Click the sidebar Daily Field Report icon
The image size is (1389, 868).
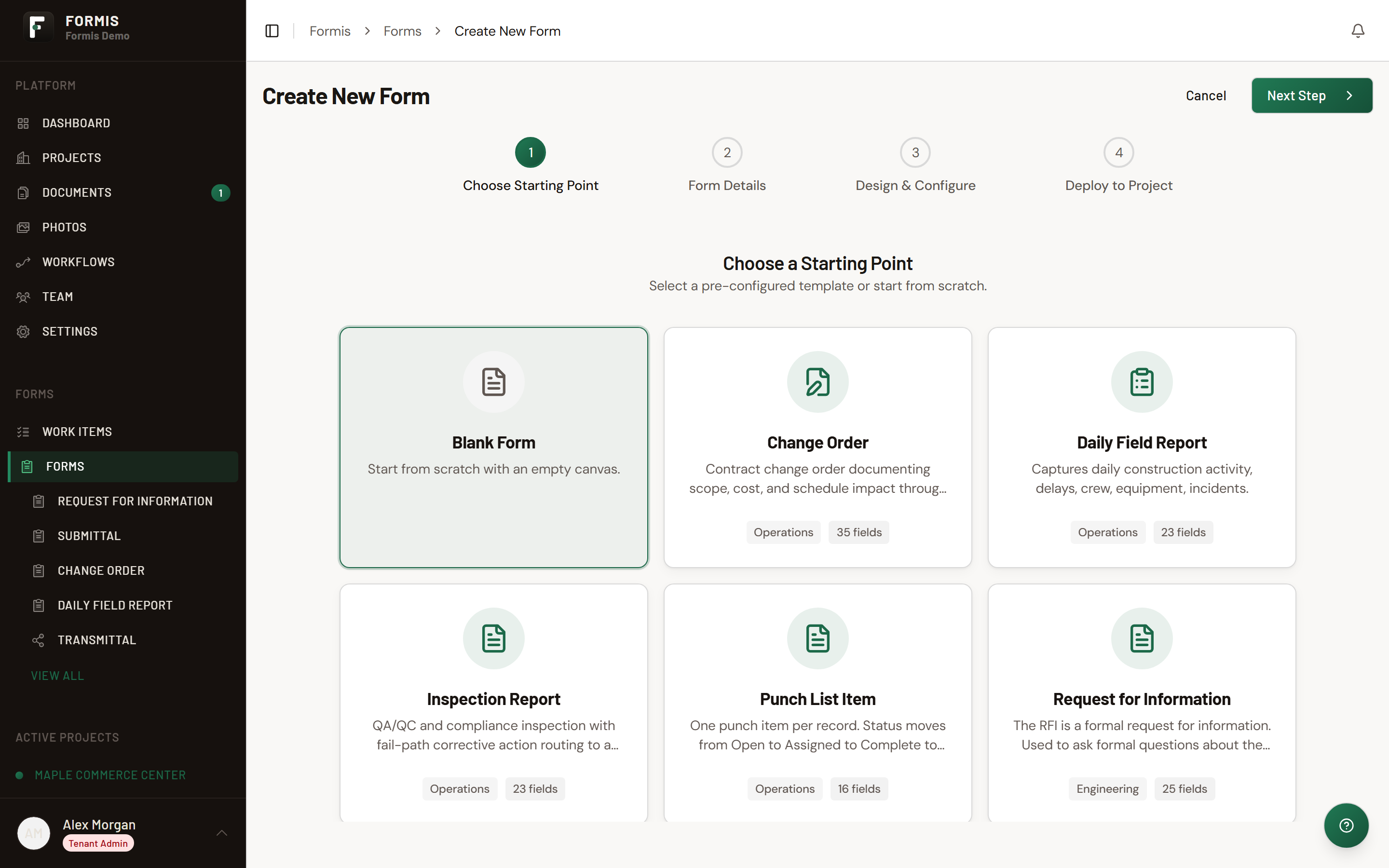coord(39,606)
